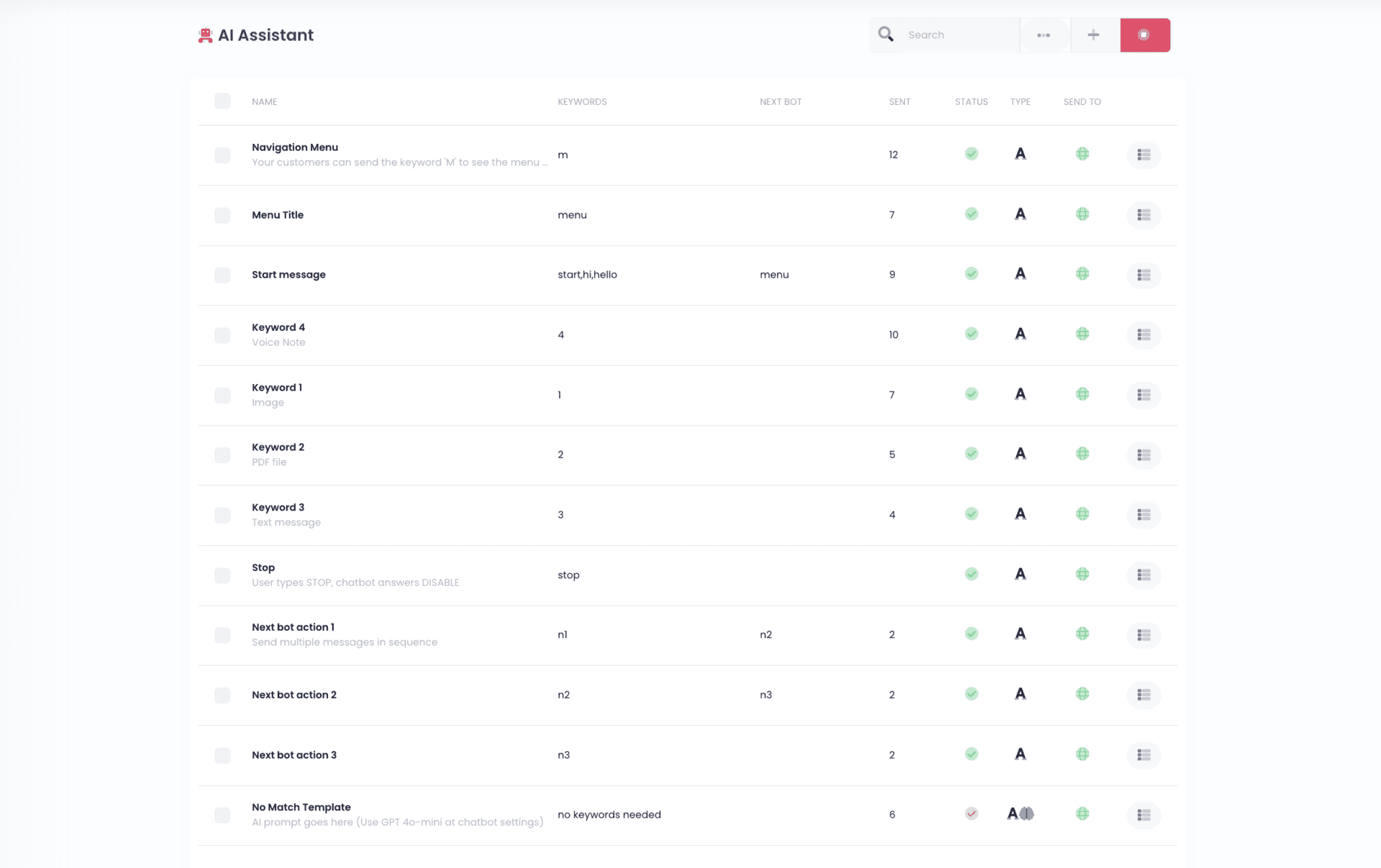Open actions menu for No Match Template
Image resolution: width=1381 pixels, height=868 pixels.
[1144, 815]
